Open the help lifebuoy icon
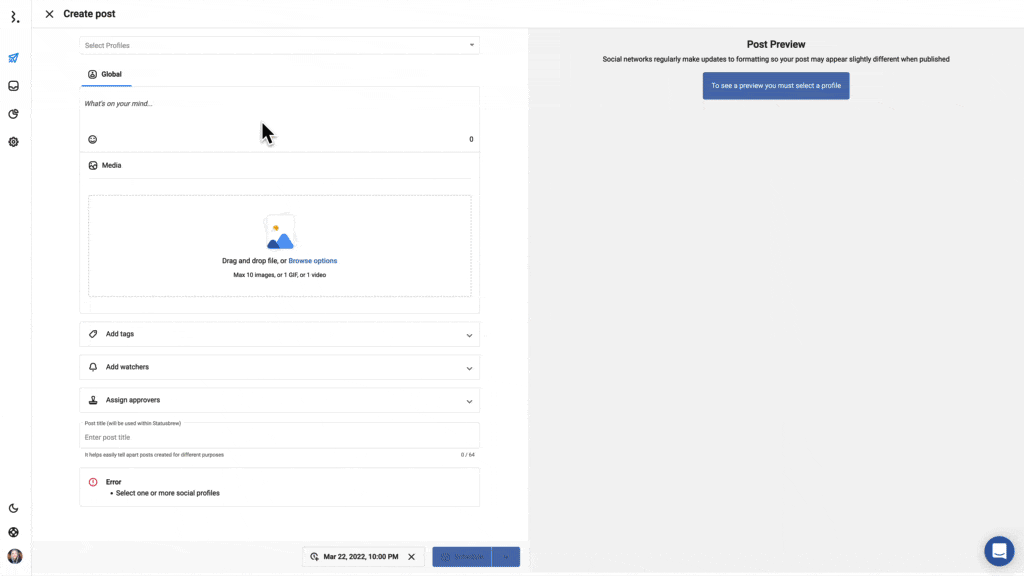1024x576 pixels. coord(14,532)
